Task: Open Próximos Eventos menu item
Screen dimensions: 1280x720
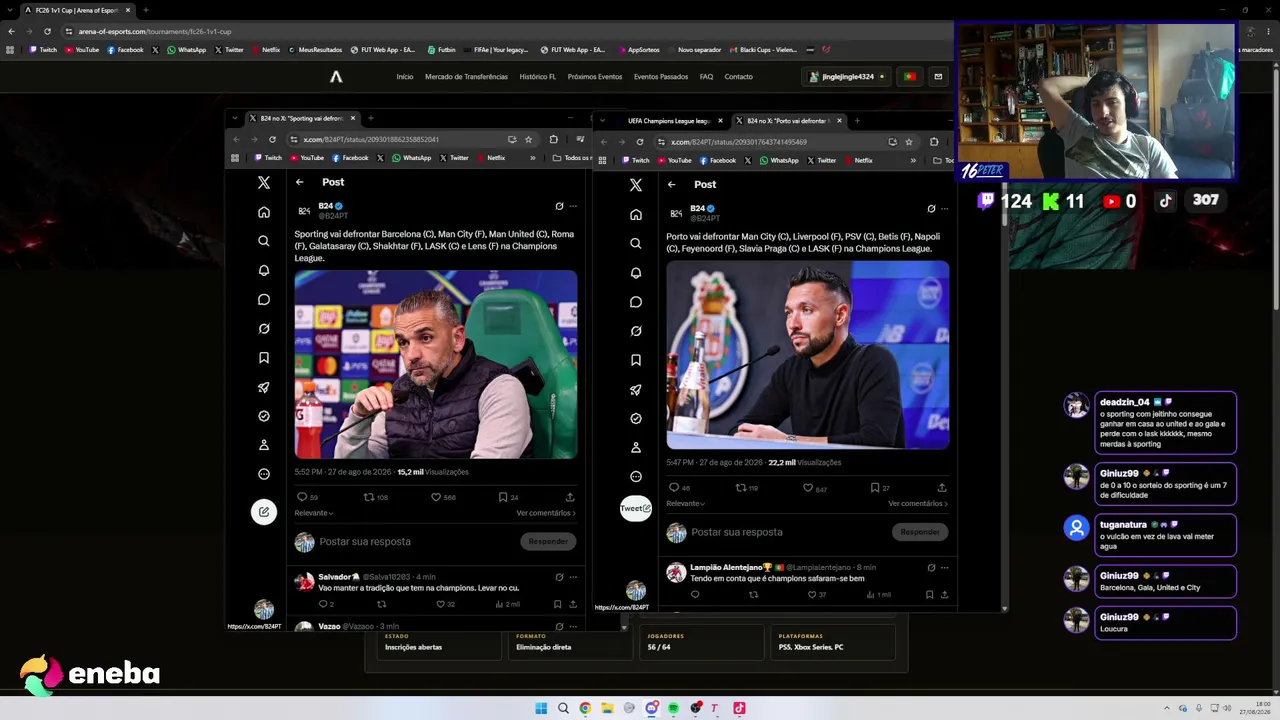Action: 595,77
